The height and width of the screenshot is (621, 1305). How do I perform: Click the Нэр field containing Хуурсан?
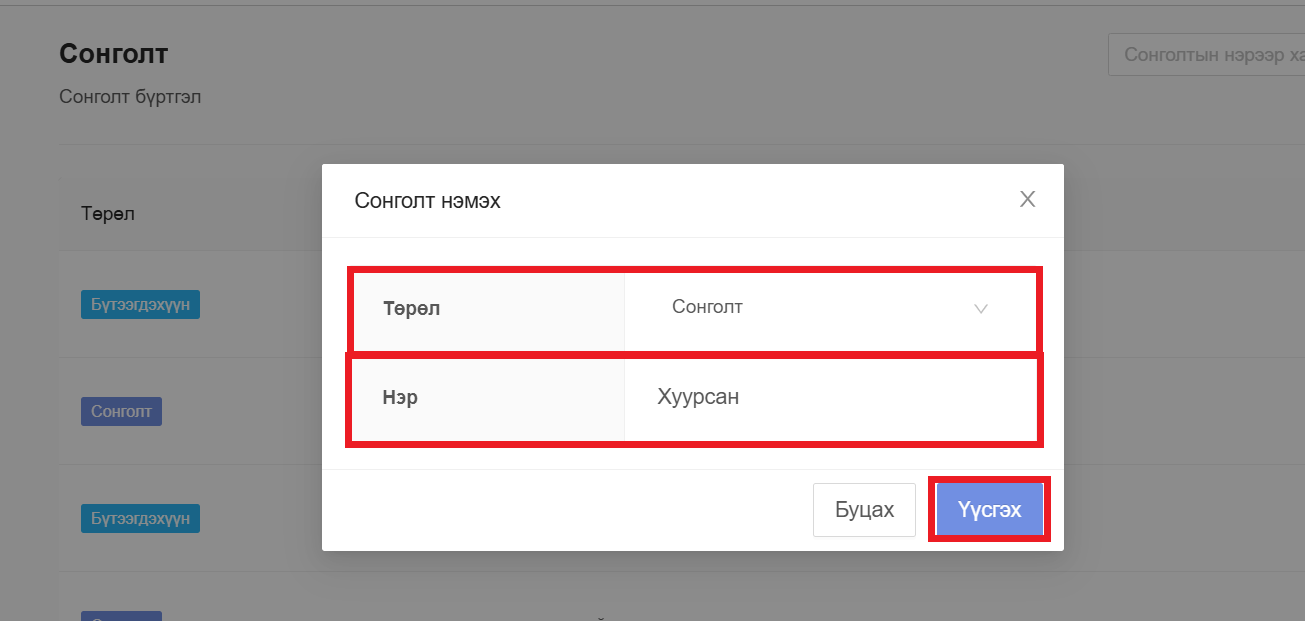click(830, 398)
